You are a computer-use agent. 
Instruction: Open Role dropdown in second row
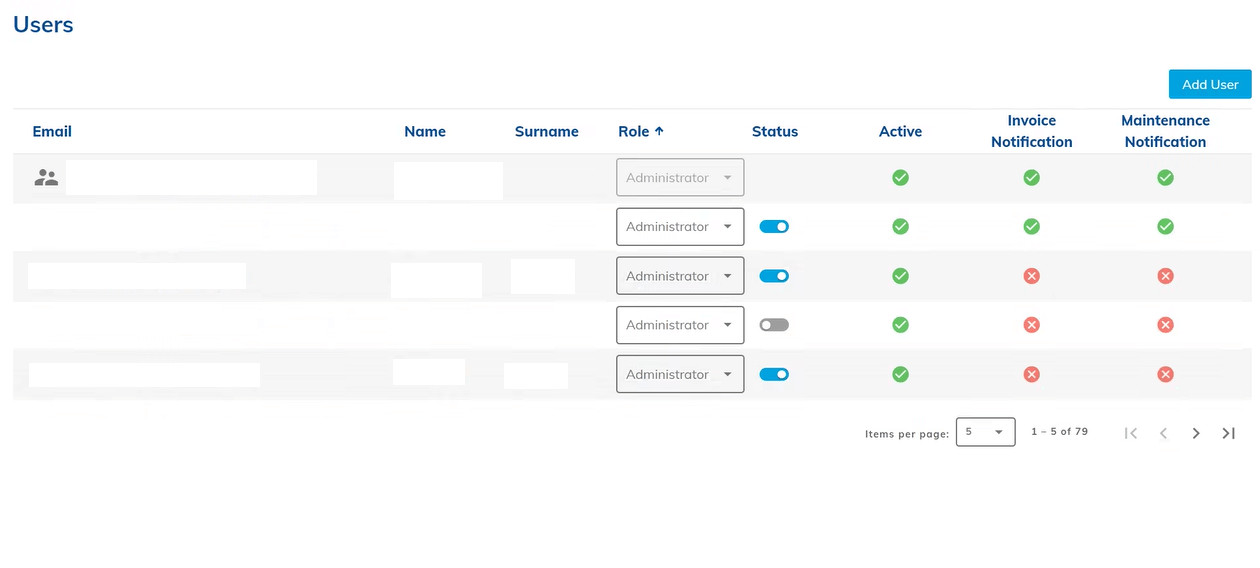(680, 227)
